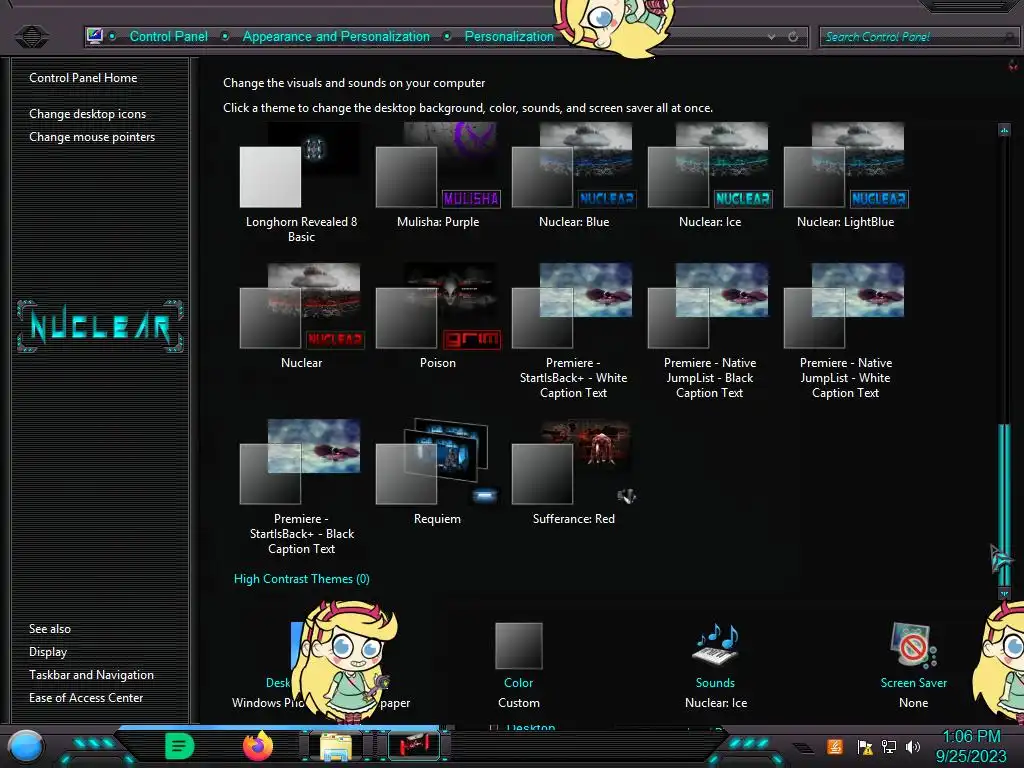Select the Nuclear: LightBlue theme
1024x768 pixels.
846,175
